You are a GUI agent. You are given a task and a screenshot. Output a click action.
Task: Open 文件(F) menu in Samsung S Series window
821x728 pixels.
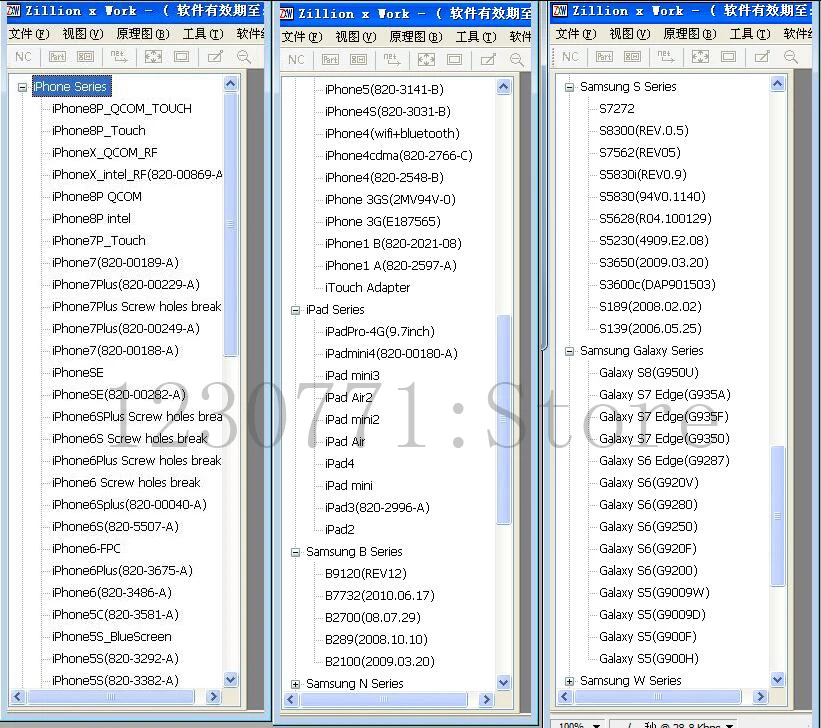click(x=575, y=34)
